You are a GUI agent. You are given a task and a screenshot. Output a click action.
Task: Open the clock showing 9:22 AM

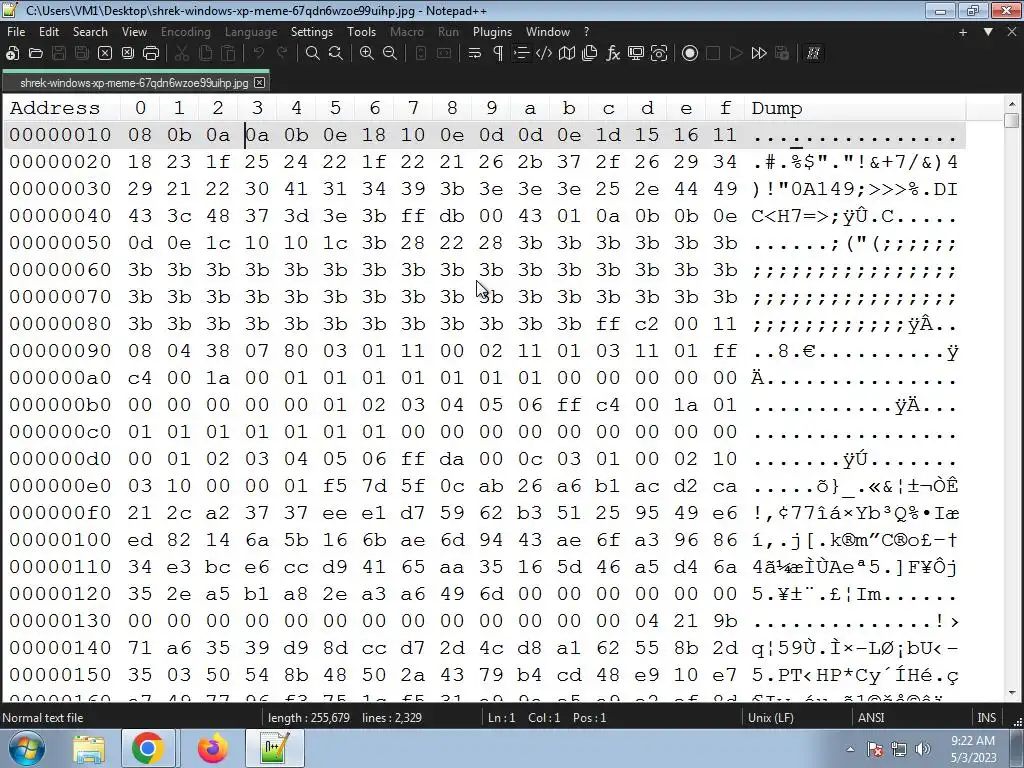coord(974,749)
